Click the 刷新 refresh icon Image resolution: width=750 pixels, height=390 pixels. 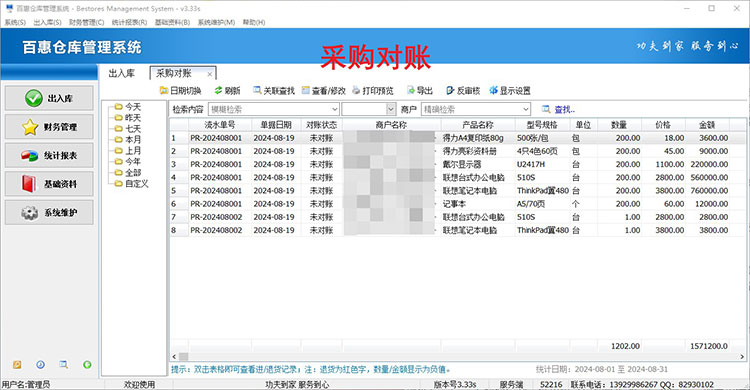[218, 90]
